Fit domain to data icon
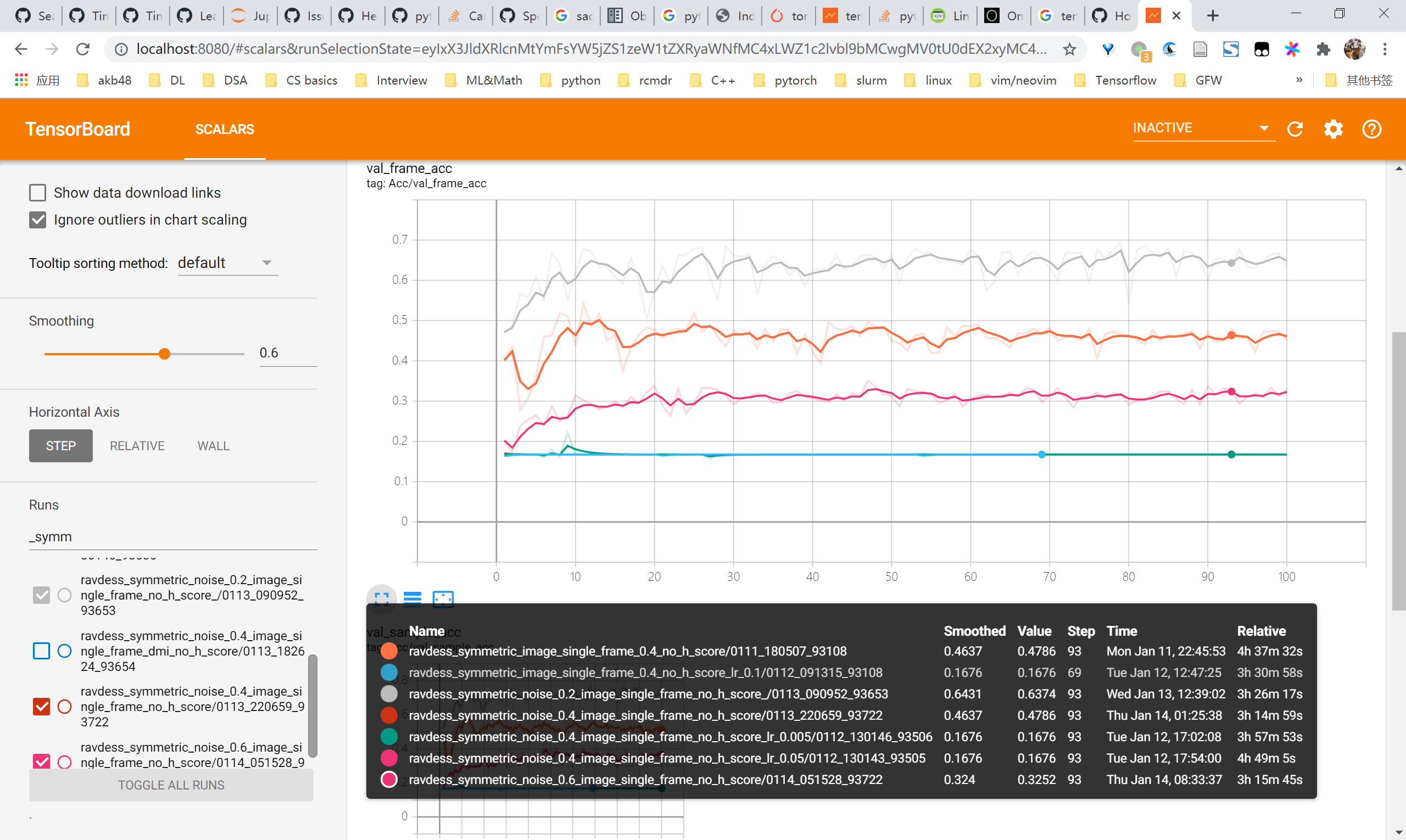The width and height of the screenshot is (1406, 840). pyautogui.click(x=443, y=598)
